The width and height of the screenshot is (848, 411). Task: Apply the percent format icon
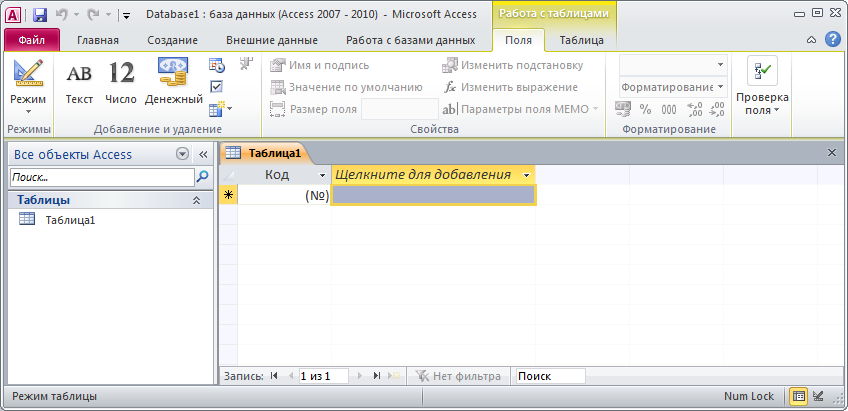tap(645, 109)
